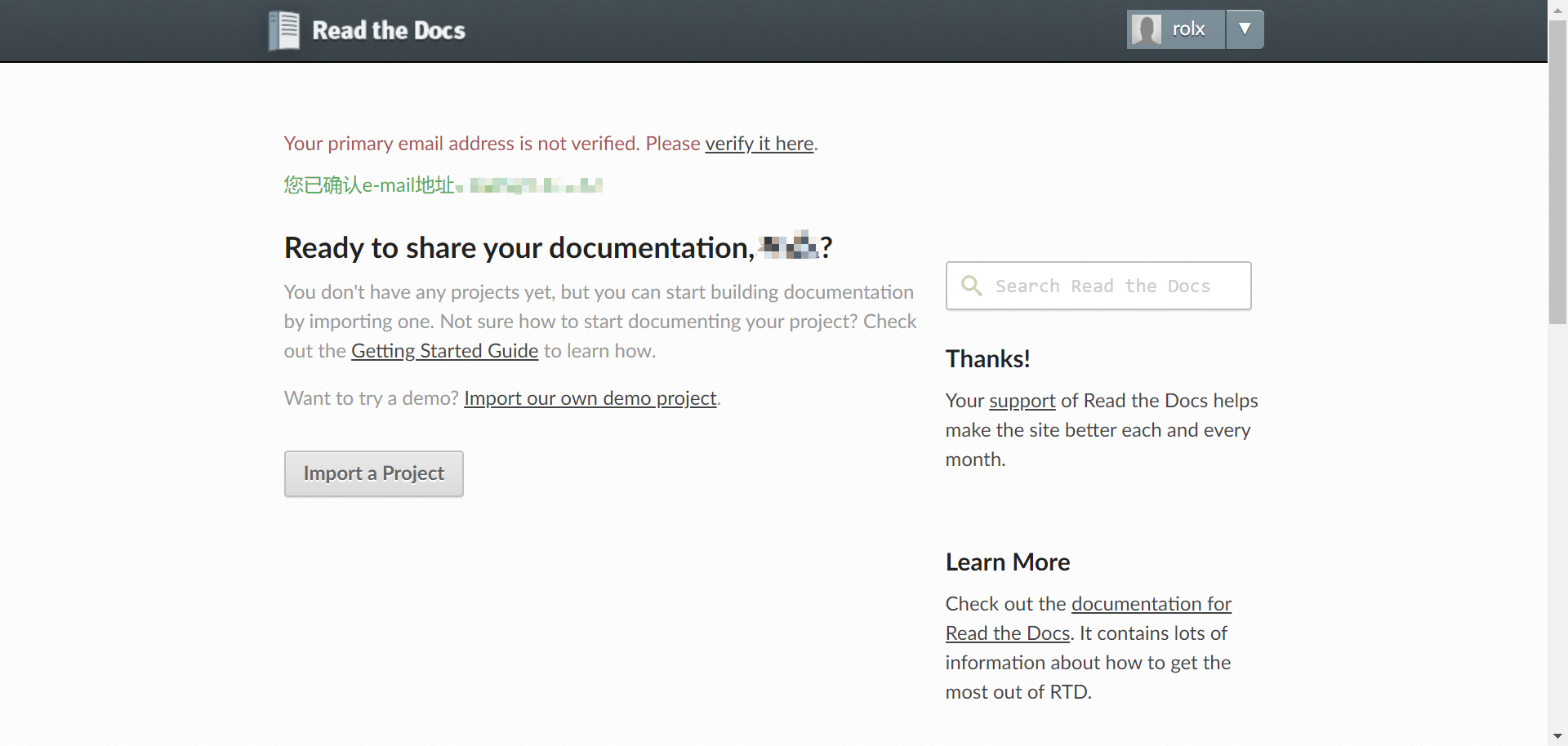Click 'Import our own demo project' link

(590, 398)
